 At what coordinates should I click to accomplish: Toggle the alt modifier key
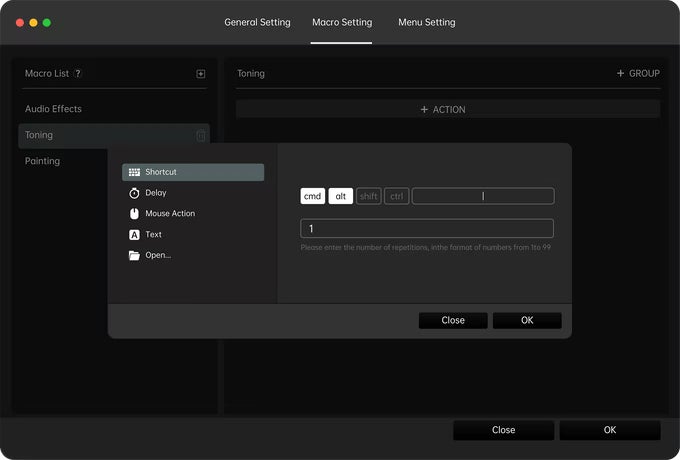(341, 196)
